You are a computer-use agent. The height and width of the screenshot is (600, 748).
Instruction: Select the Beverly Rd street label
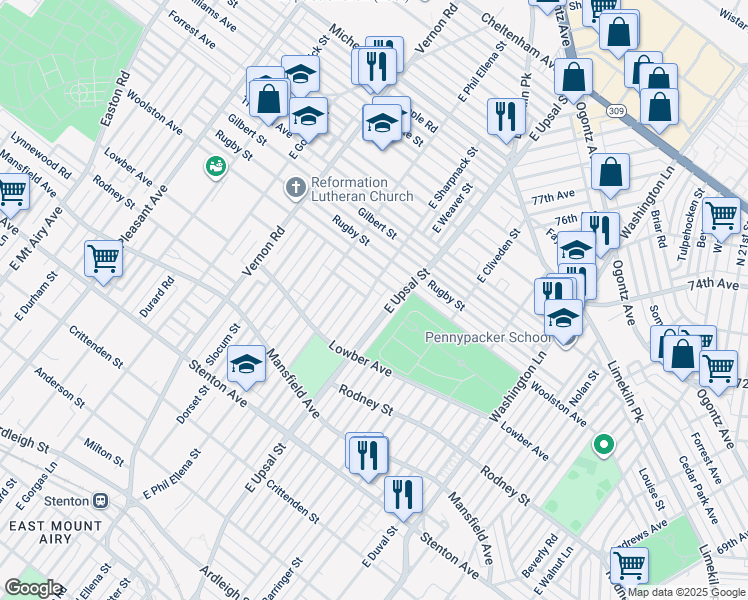540,556
